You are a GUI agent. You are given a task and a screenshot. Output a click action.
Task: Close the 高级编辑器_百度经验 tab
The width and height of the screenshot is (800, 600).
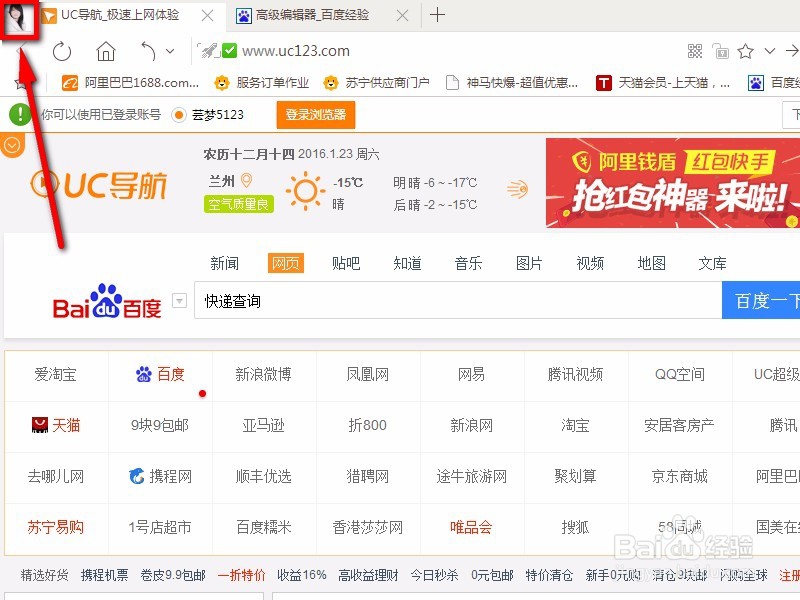pyautogui.click(x=403, y=16)
